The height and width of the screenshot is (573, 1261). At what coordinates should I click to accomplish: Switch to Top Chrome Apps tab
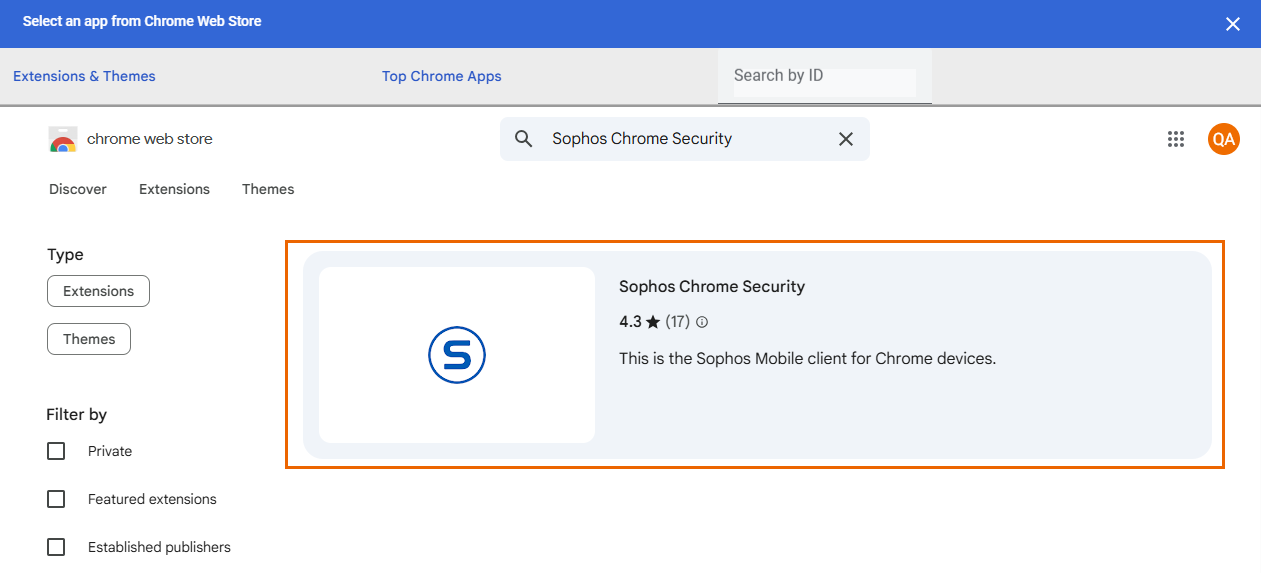(x=441, y=76)
